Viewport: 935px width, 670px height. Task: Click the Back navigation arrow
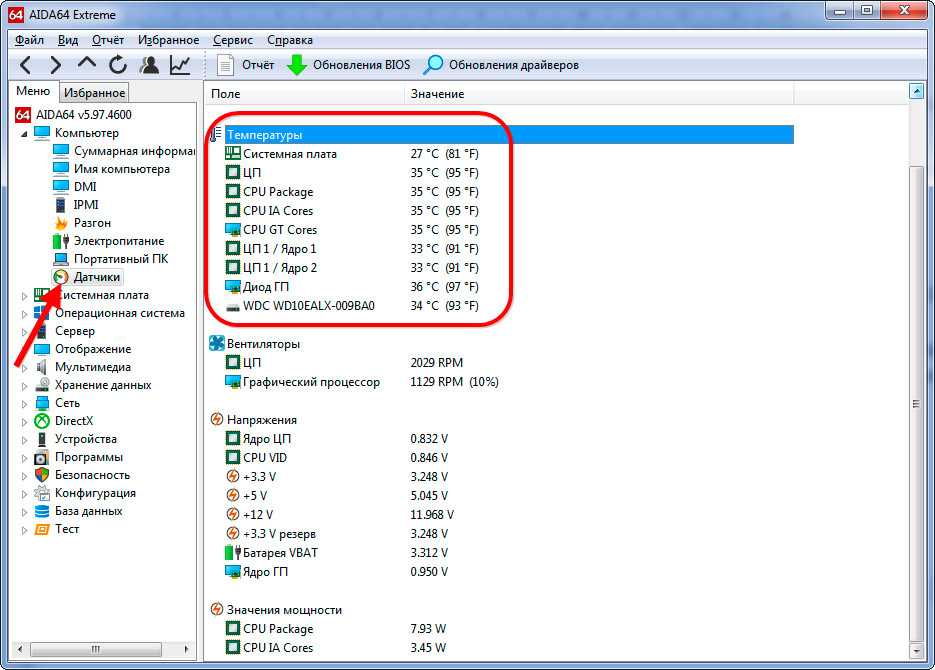pyautogui.click(x=26, y=65)
